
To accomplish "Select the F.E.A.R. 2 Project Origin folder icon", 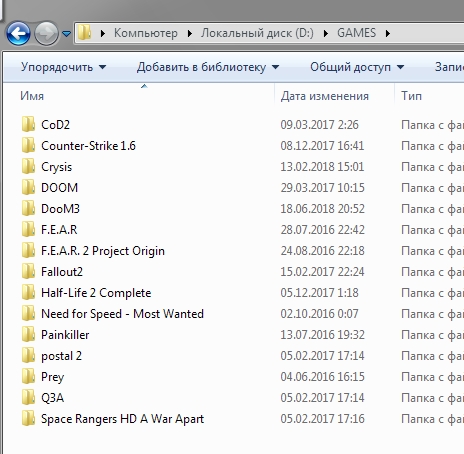I will pyautogui.click(x=28, y=250).
